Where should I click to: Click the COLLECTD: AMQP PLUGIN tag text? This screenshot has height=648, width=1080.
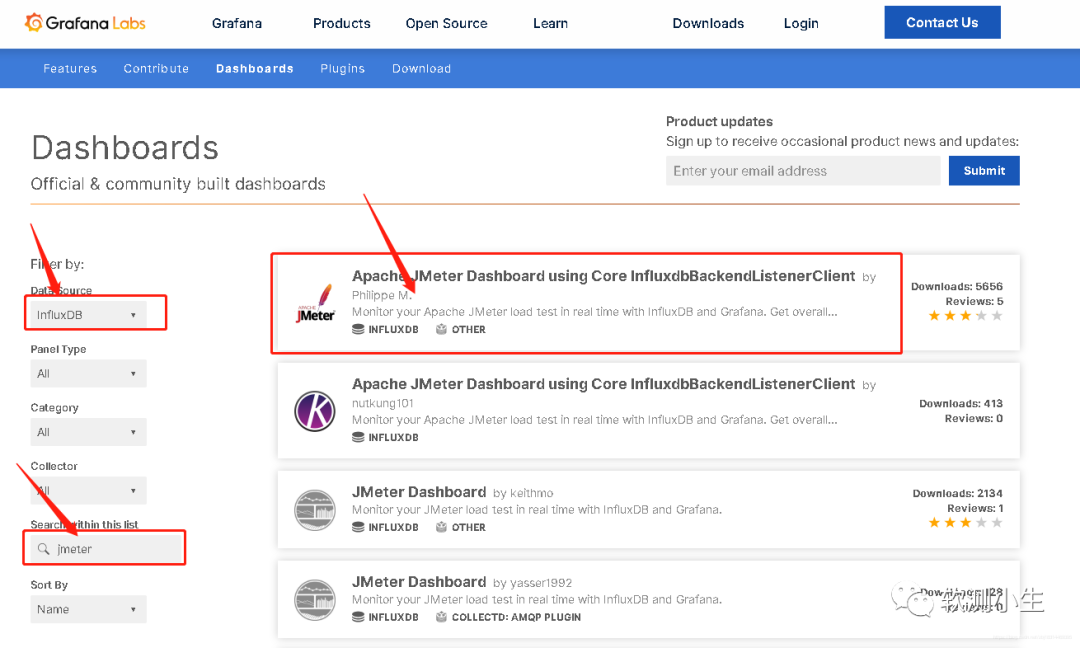[x=516, y=618]
